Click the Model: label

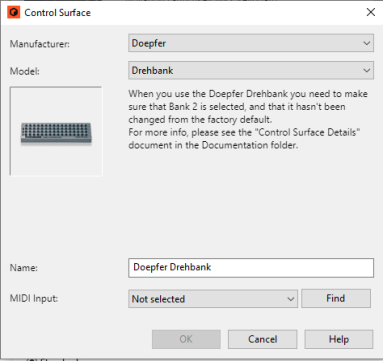pos(25,71)
